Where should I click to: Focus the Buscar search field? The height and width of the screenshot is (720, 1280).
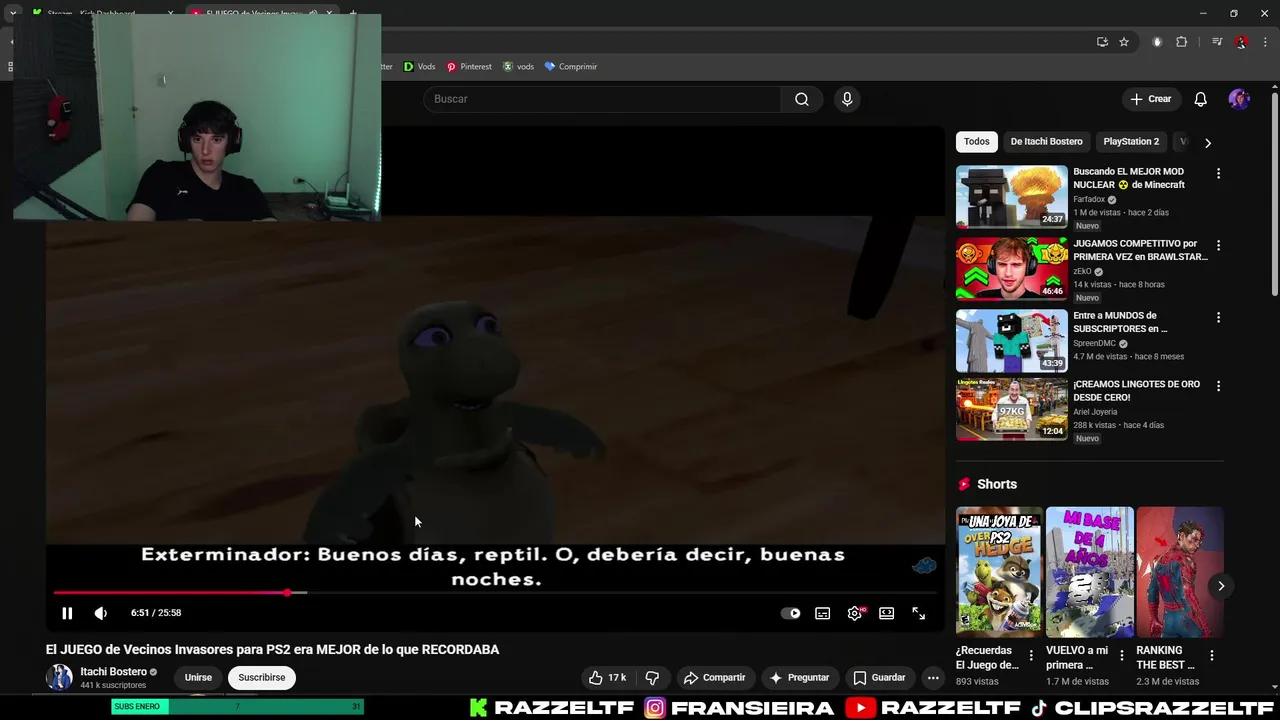coord(602,99)
